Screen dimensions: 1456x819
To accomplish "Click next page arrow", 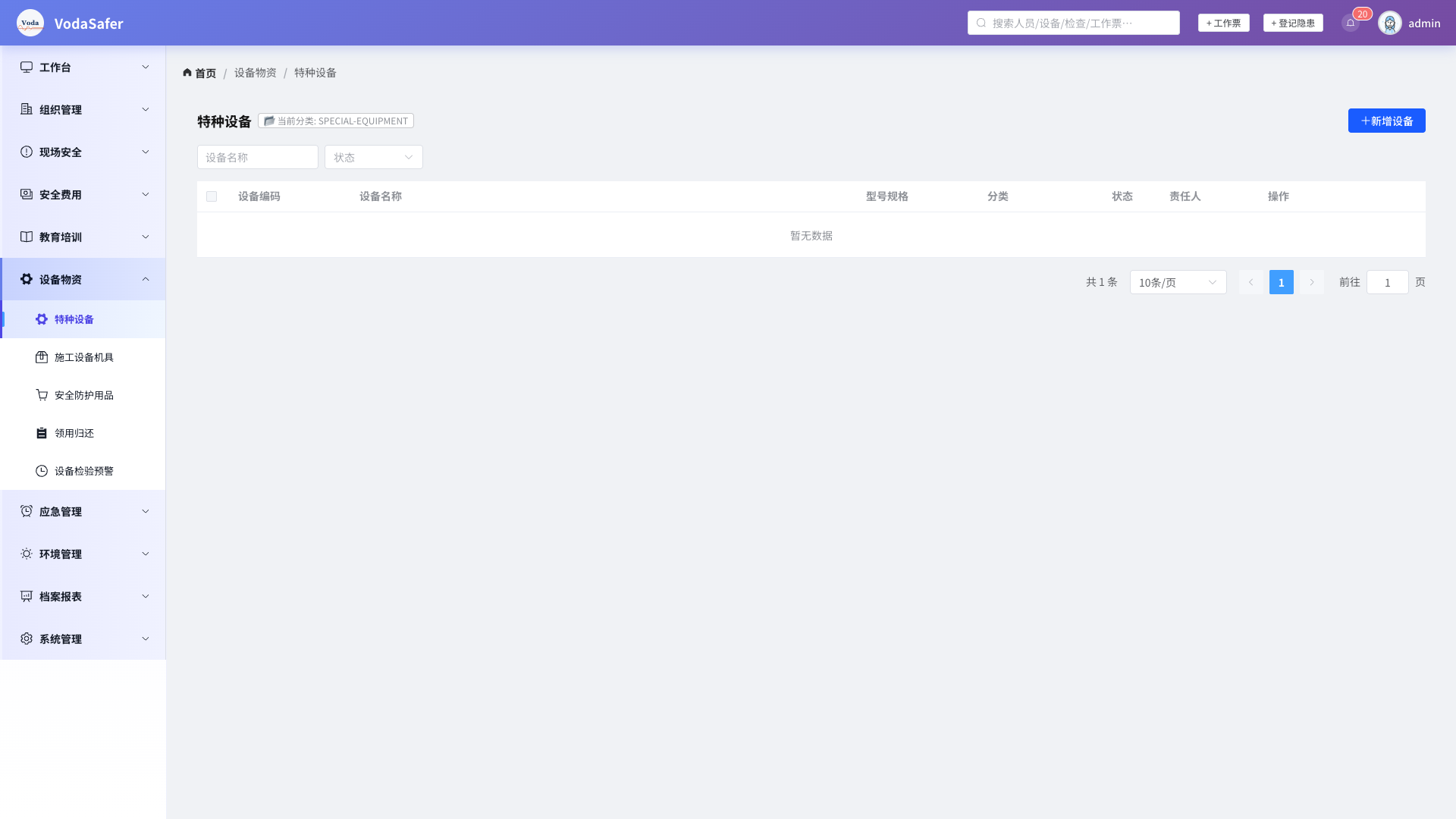I will tap(1311, 282).
